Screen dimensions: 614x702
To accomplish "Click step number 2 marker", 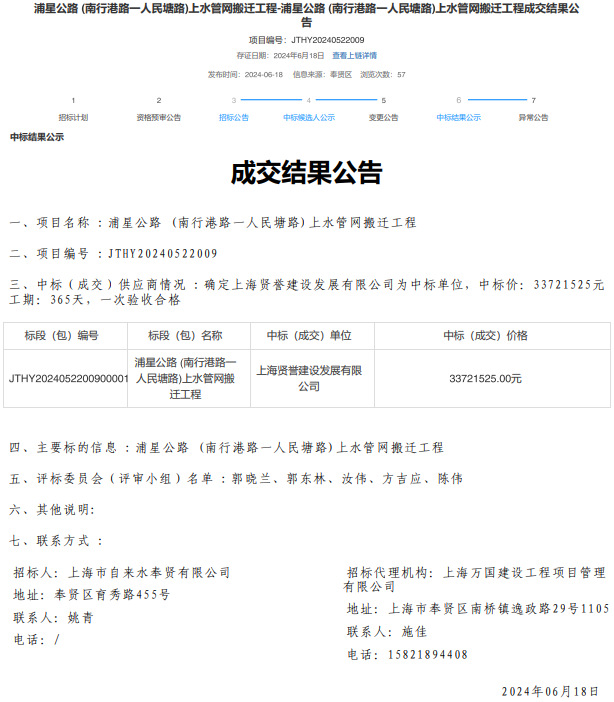I will tap(158, 100).
